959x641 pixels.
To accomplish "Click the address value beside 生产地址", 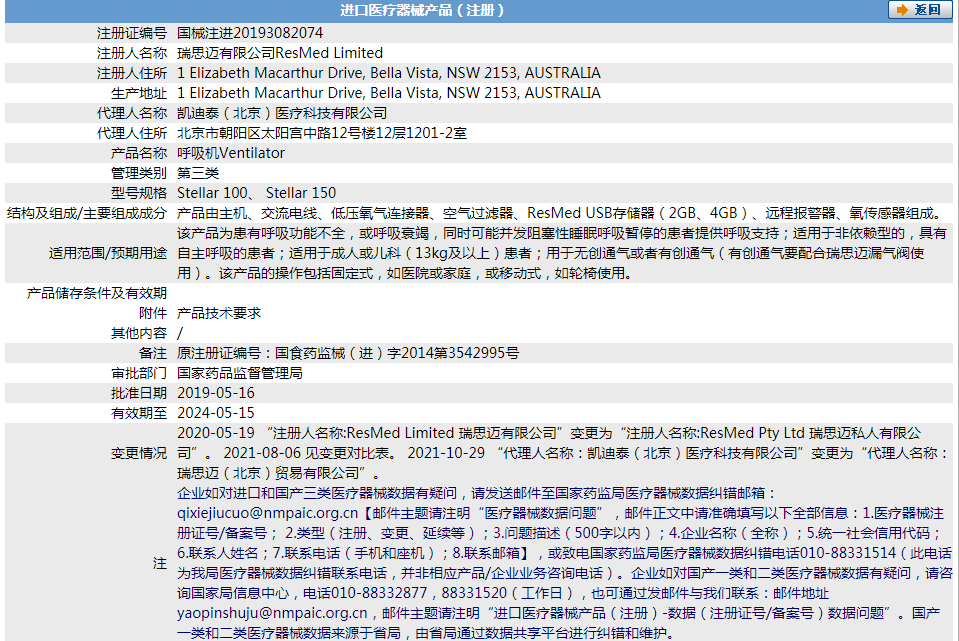I will click(x=388, y=93).
